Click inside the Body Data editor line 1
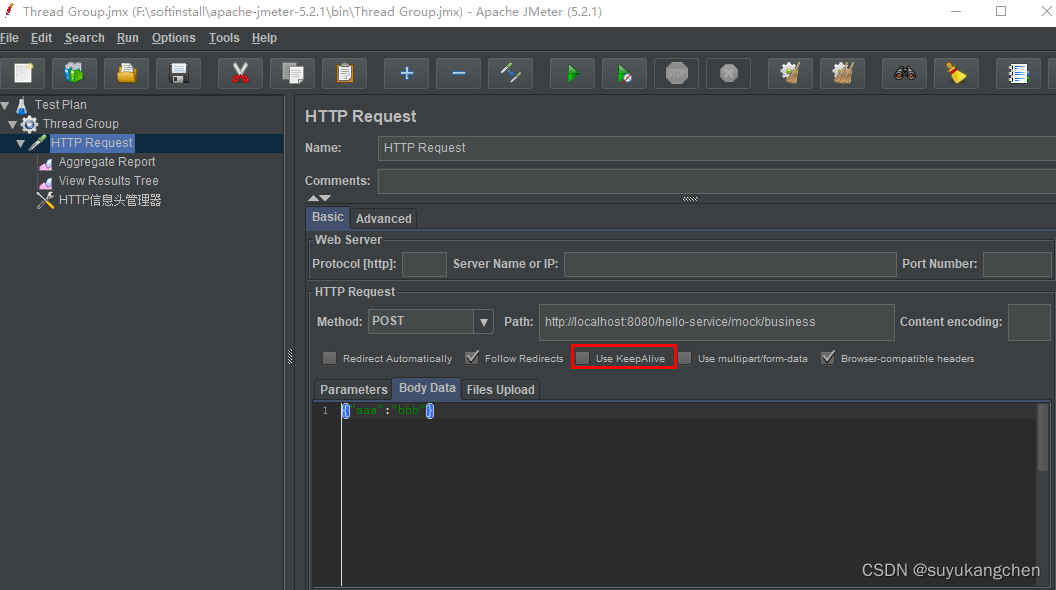 [x=689, y=411]
